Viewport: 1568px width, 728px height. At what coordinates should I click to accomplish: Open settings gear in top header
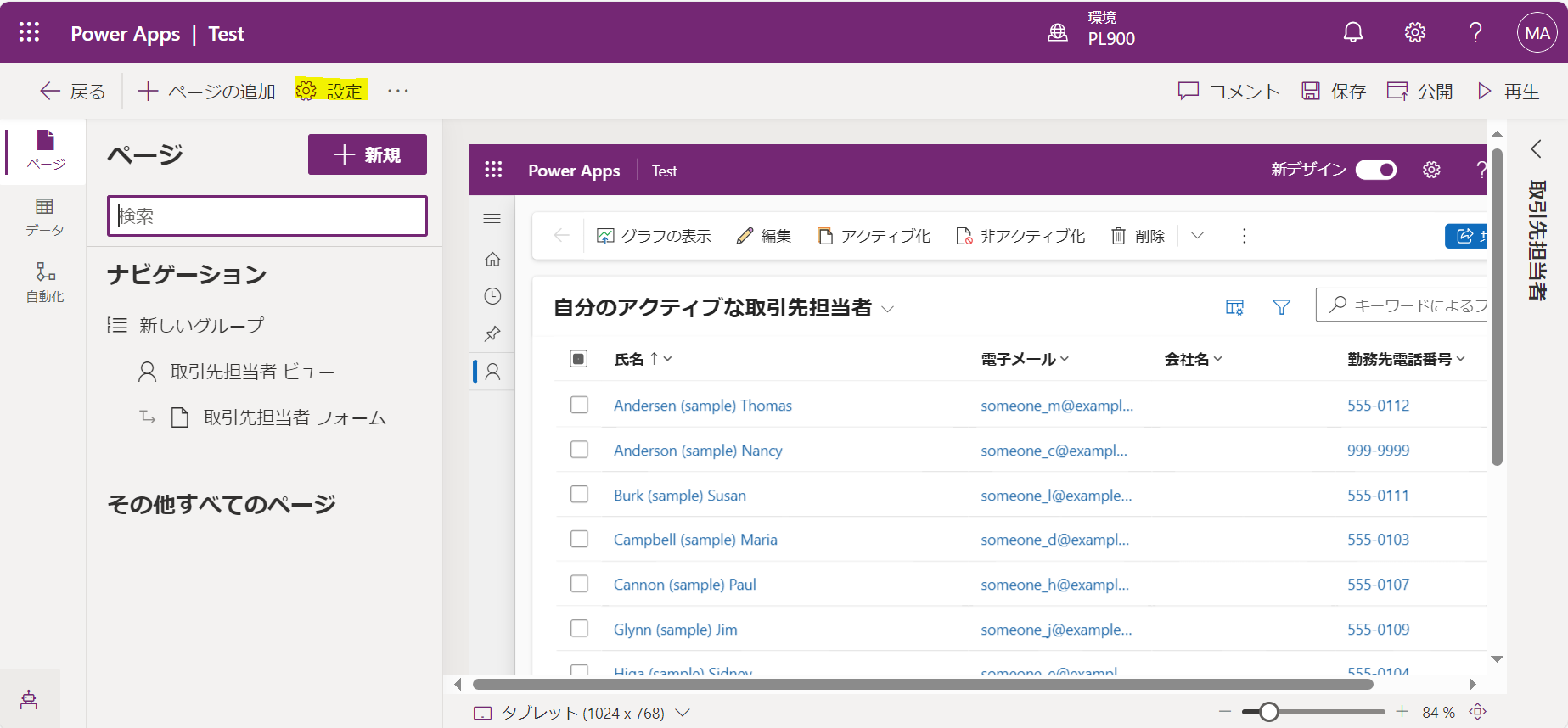[x=1415, y=32]
